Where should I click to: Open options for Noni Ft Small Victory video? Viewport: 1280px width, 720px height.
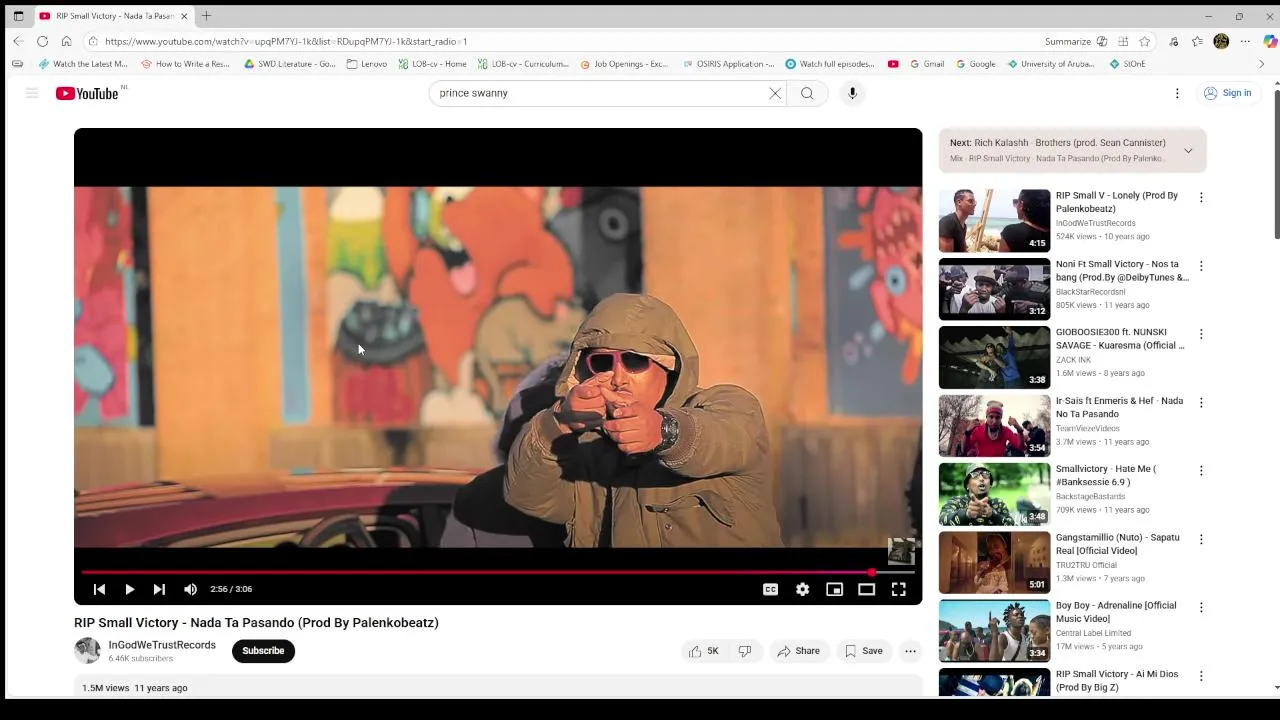click(x=1201, y=266)
